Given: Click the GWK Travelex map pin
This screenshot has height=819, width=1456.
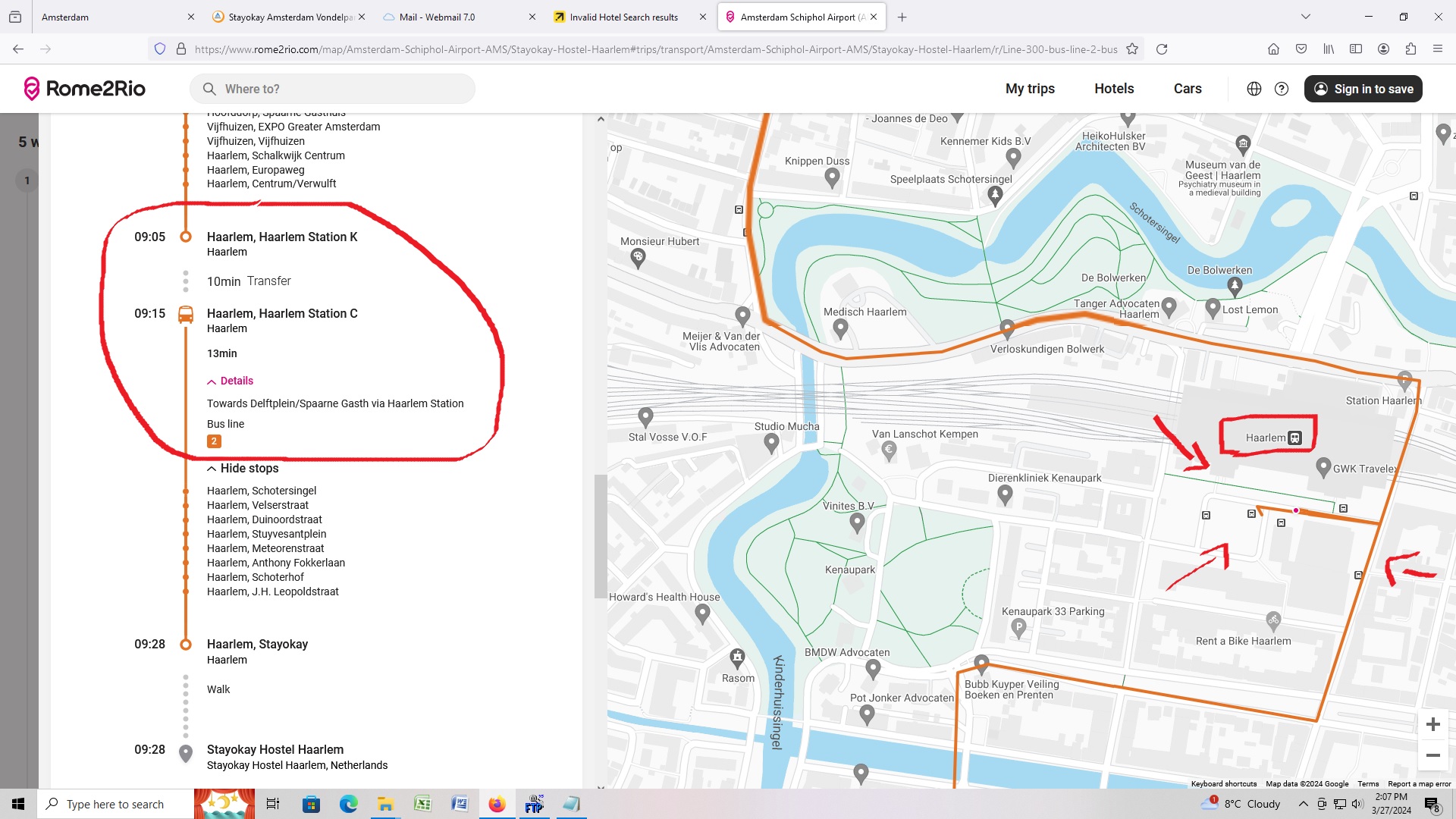Looking at the screenshot, I should point(1323,467).
